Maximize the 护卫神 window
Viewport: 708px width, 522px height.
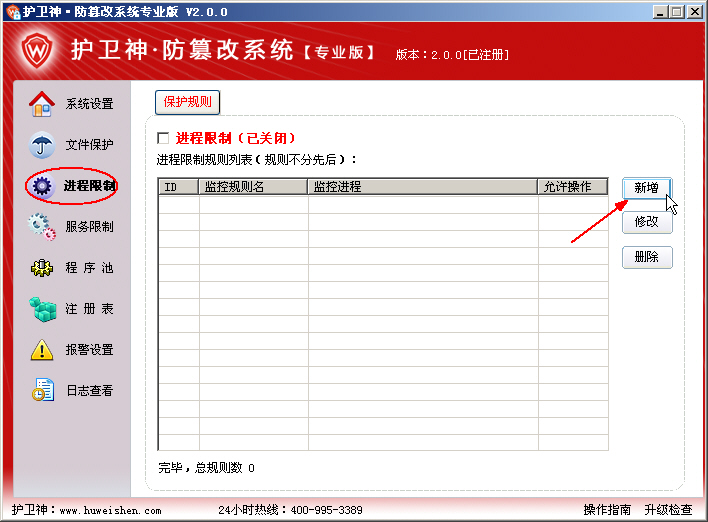click(x=676, y=12)
